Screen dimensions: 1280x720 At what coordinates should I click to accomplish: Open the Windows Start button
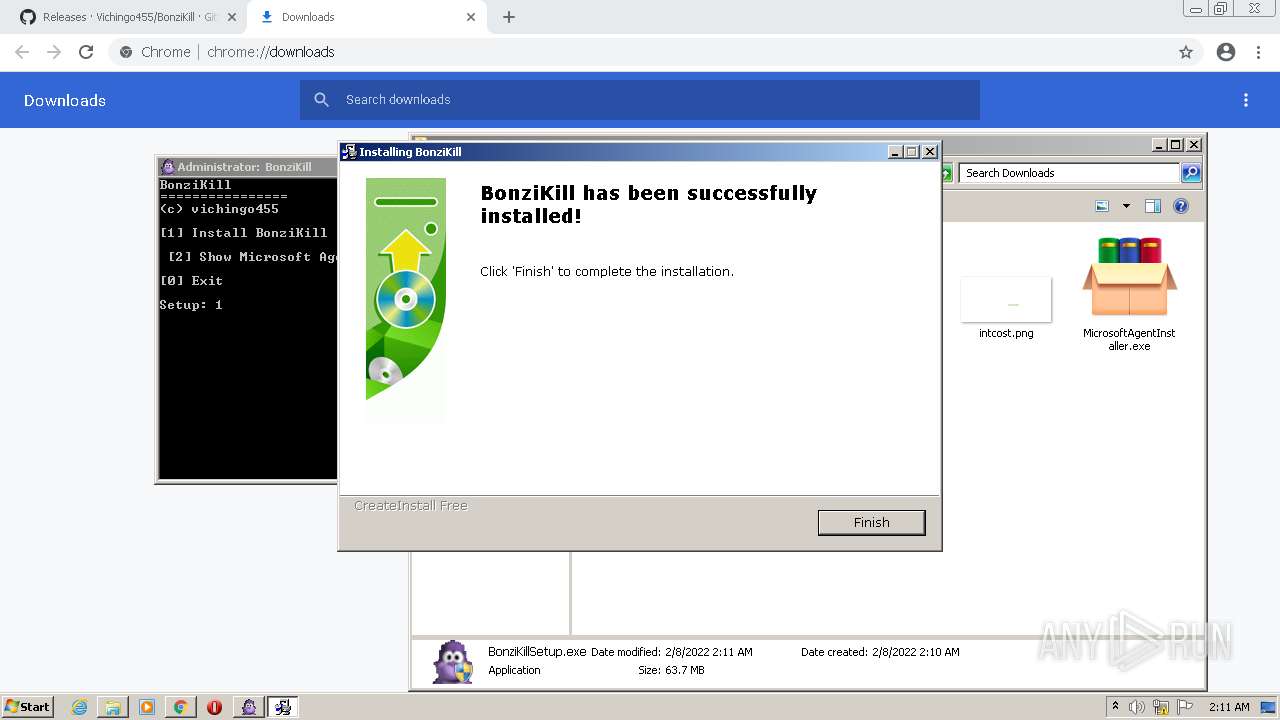coord(28,707)
